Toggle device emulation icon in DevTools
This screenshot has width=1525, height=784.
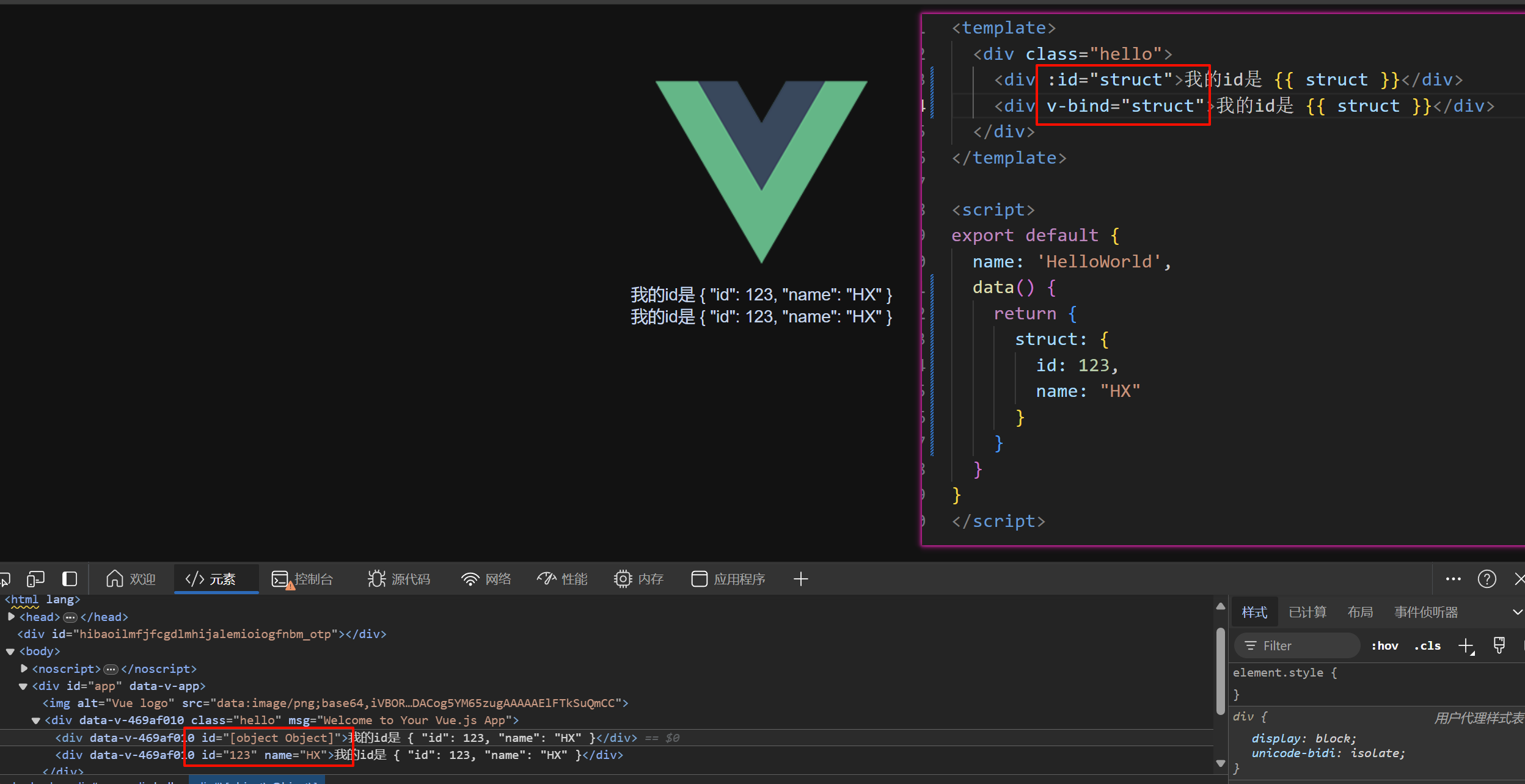[35, 578]
